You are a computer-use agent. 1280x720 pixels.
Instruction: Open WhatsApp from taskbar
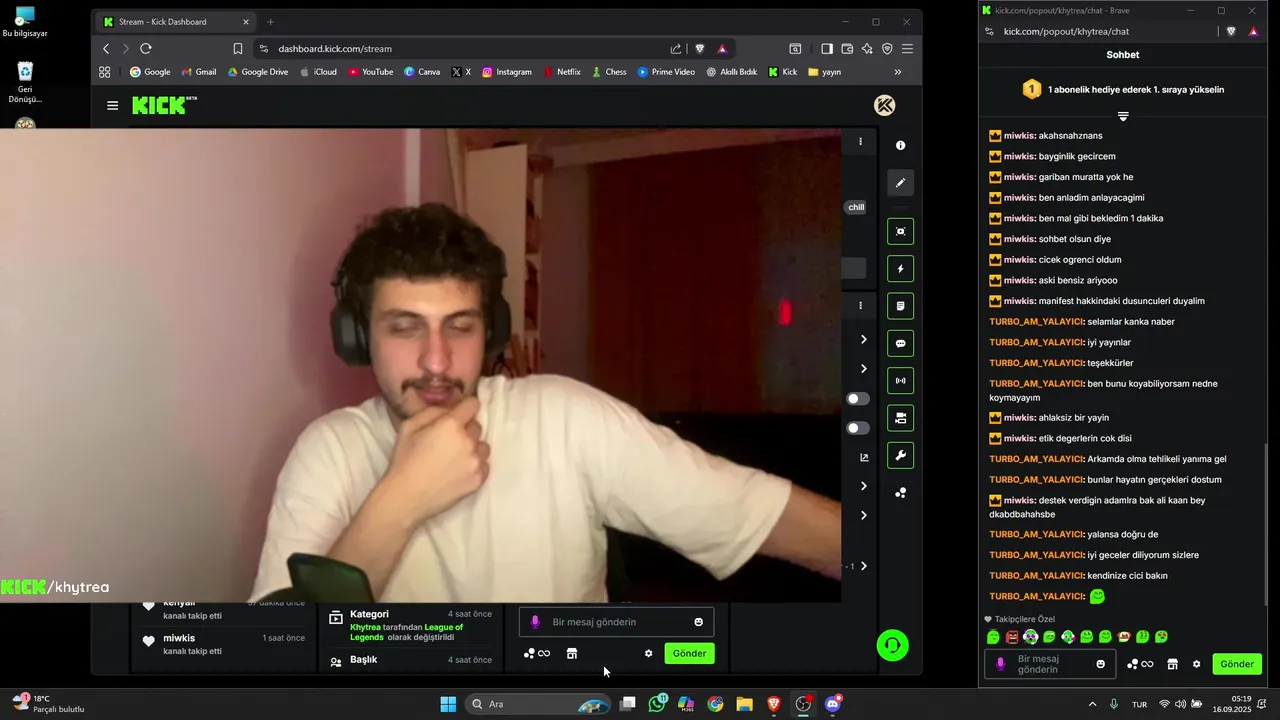pyautogui.click(x=657, y=704)
